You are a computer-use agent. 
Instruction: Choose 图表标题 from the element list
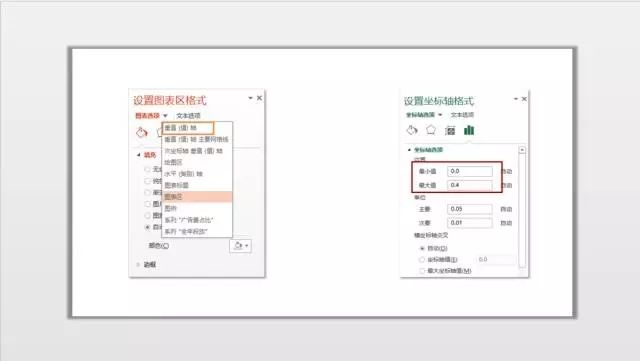click(197, 185)
